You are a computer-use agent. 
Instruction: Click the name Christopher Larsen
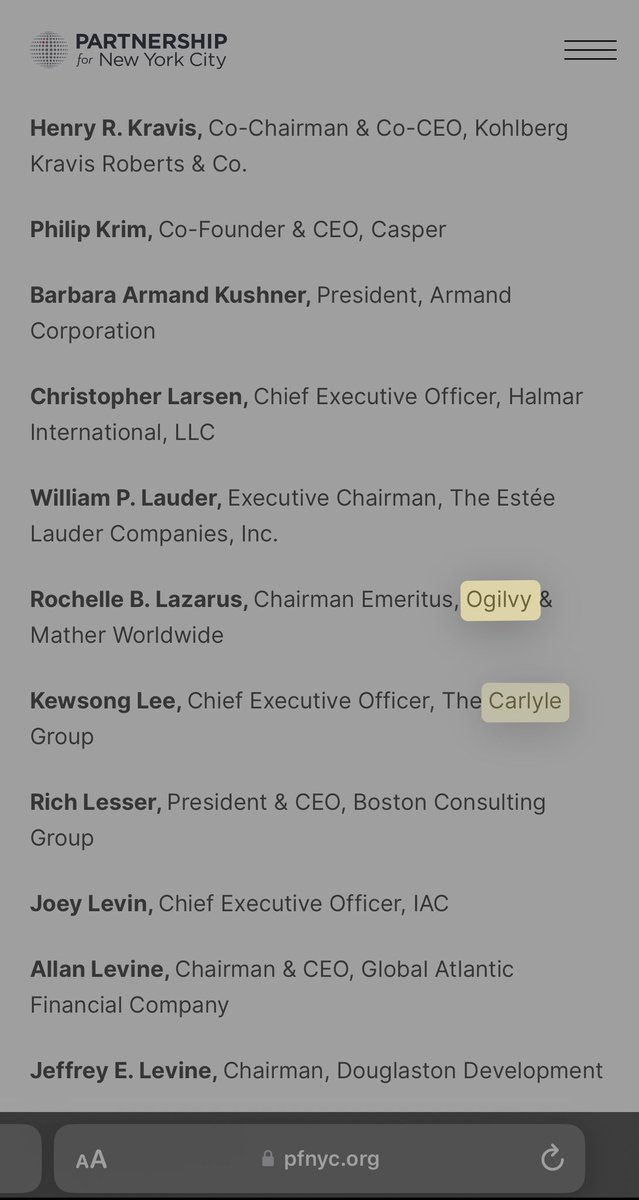click(x=139, y=397)
